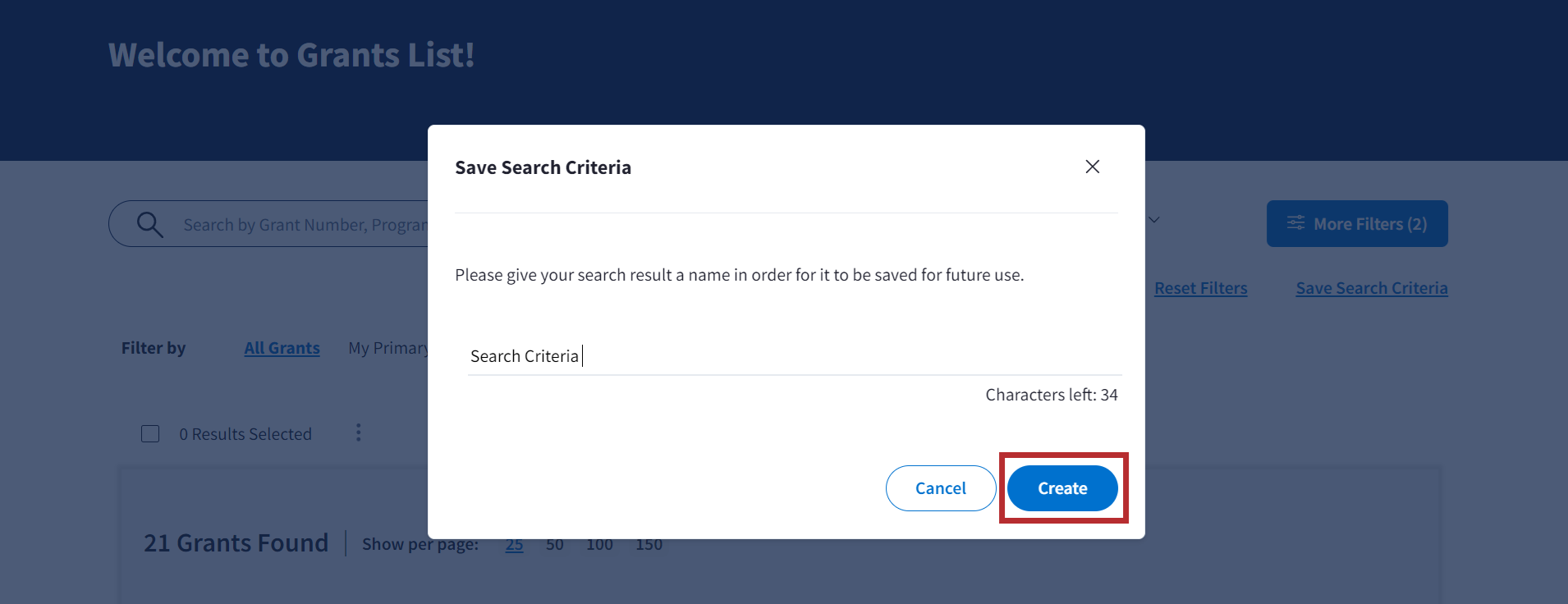Toggle the select all results checkbox
This screenshot has height=604, width=1568.
tap(150, 433)
